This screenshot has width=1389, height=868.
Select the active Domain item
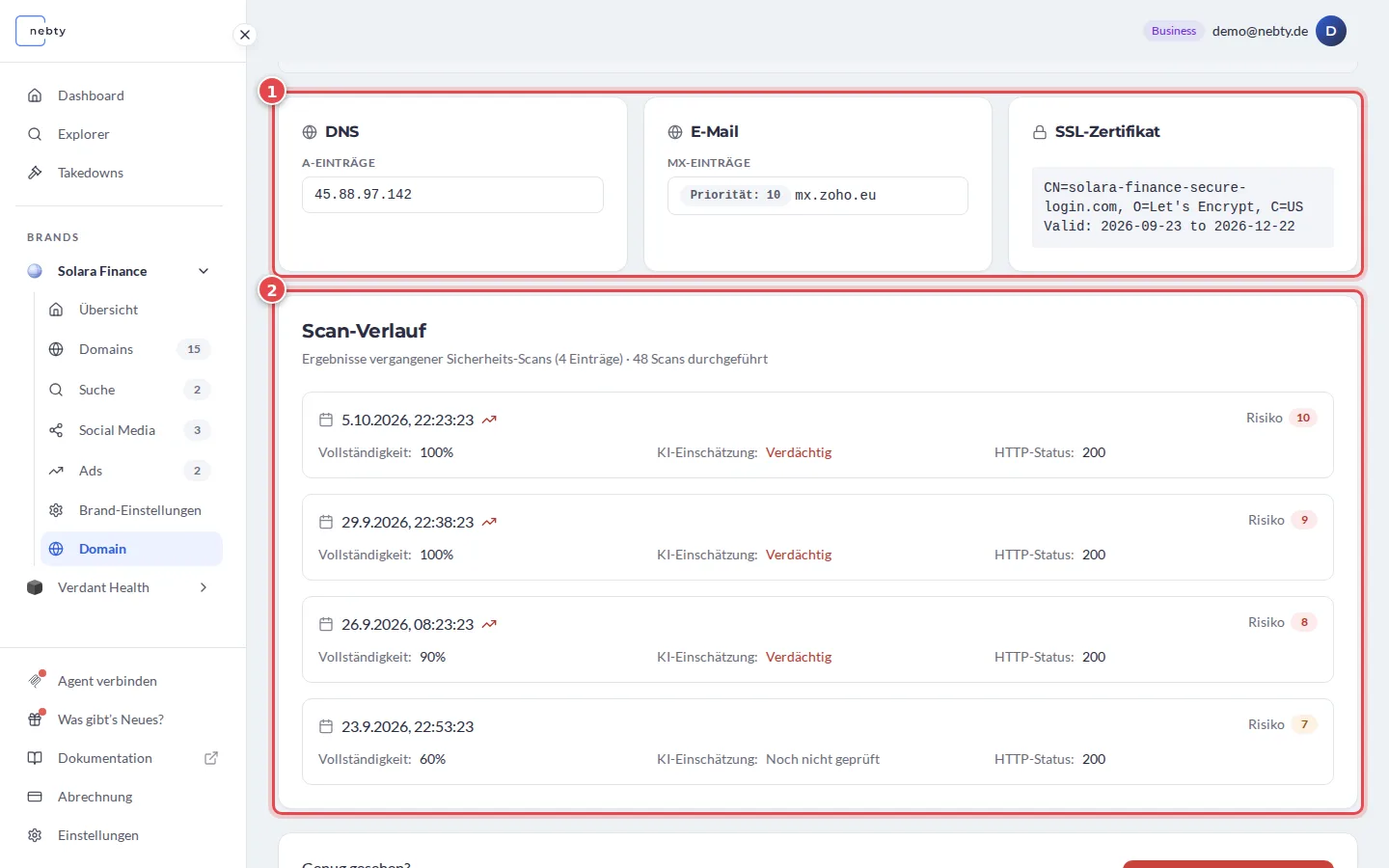click(x=131, y=549)
